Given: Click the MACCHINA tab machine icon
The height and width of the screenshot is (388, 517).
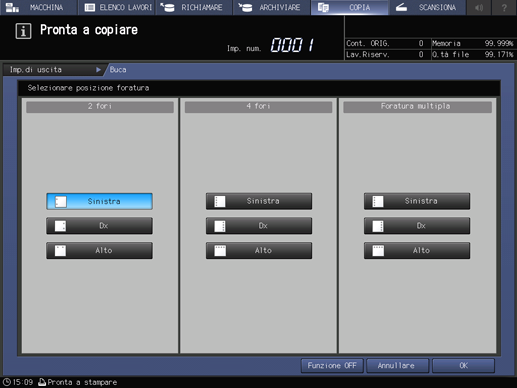Looking at the screenshot, I should (12, 7).
